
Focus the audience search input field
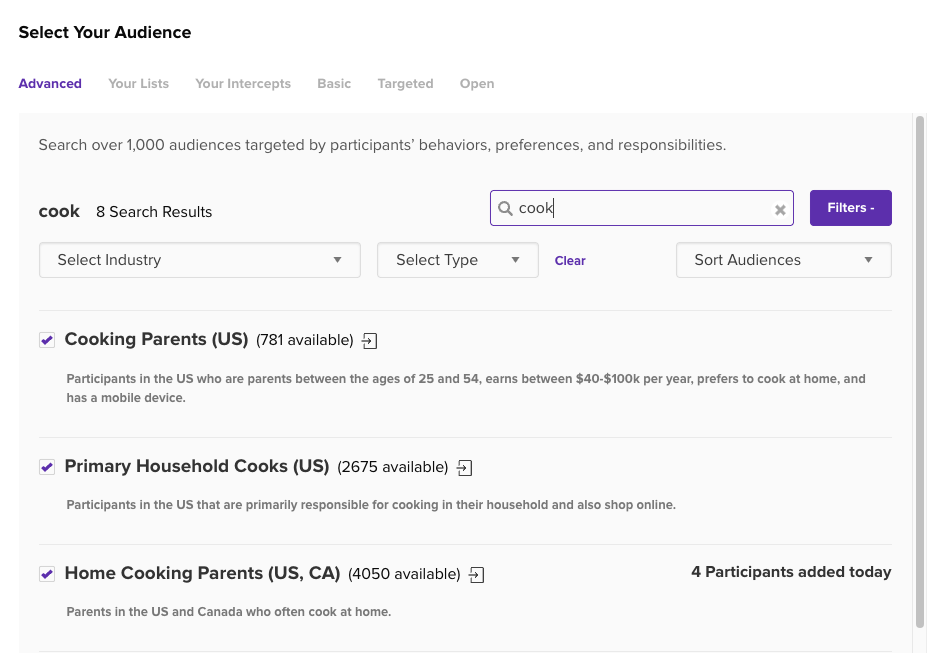point(640,209)
